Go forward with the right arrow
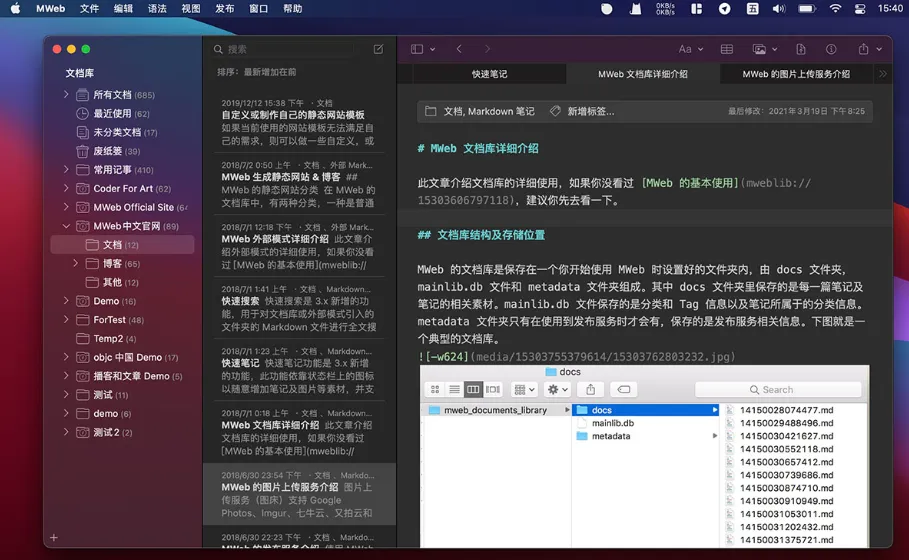The image size is (909, 560). click(487, 49)
